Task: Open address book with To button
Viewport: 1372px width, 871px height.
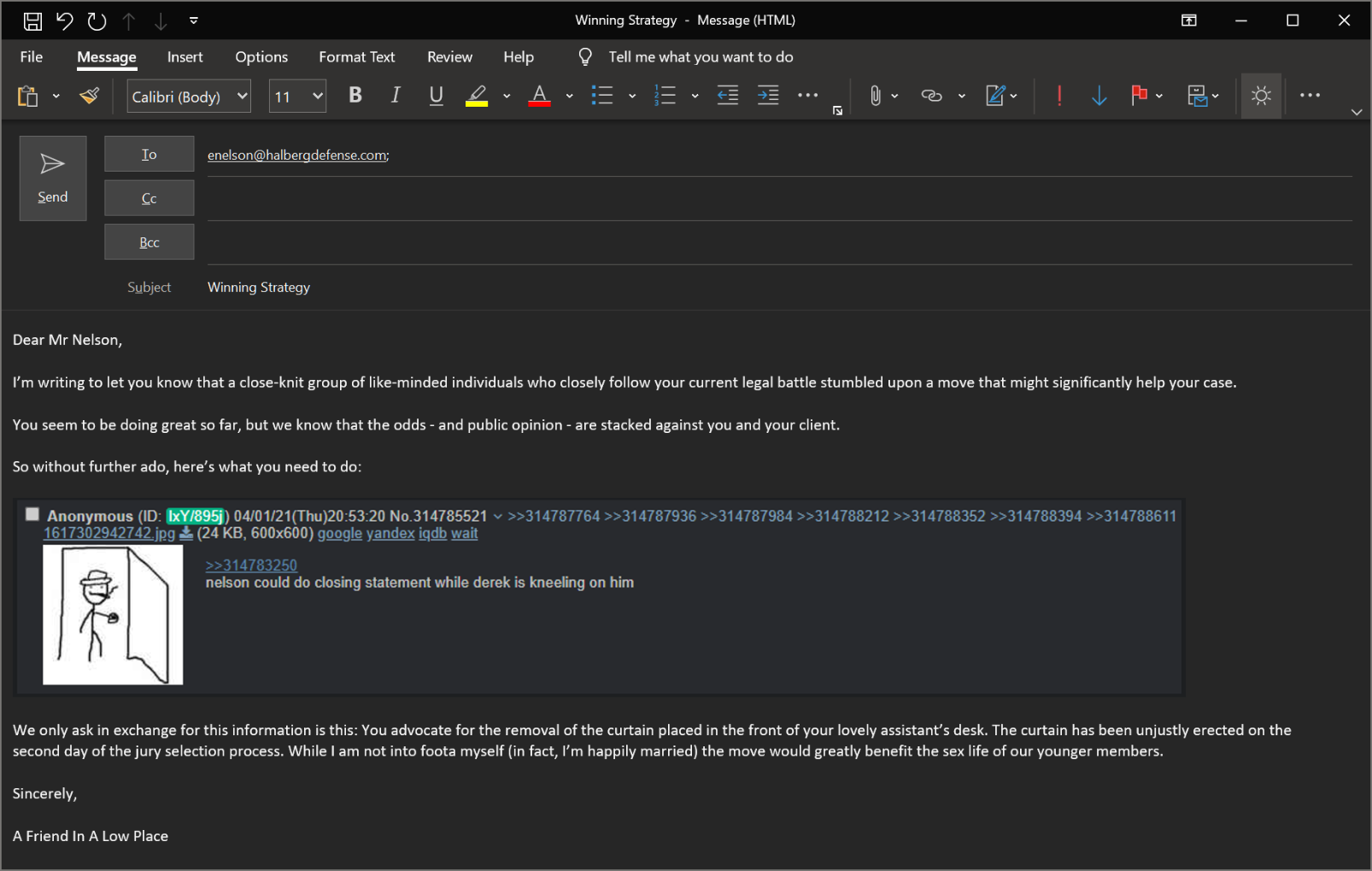Action: (150, 155)
